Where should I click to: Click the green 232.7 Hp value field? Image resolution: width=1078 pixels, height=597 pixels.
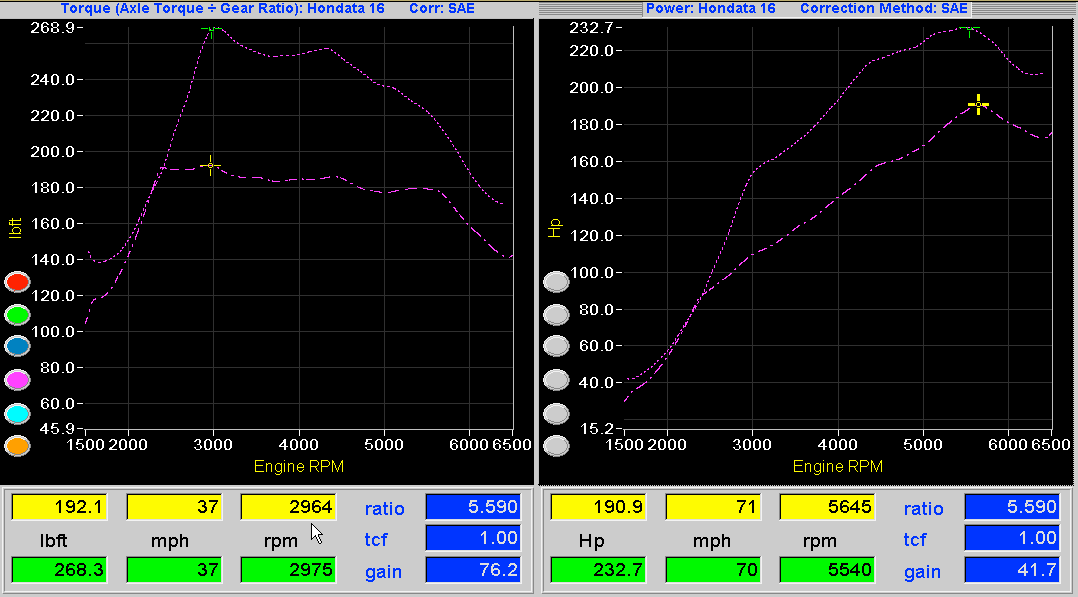(598, 571)
